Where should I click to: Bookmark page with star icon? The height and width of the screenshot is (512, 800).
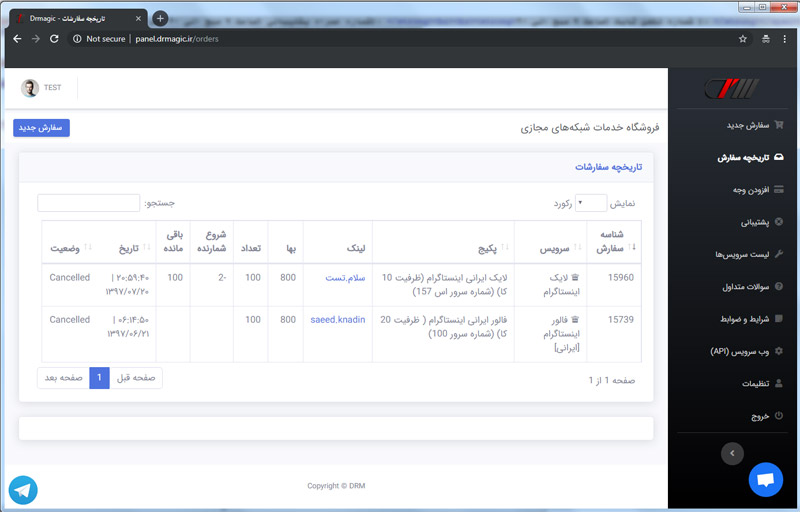pyautogui.click(x=743, y=39)
